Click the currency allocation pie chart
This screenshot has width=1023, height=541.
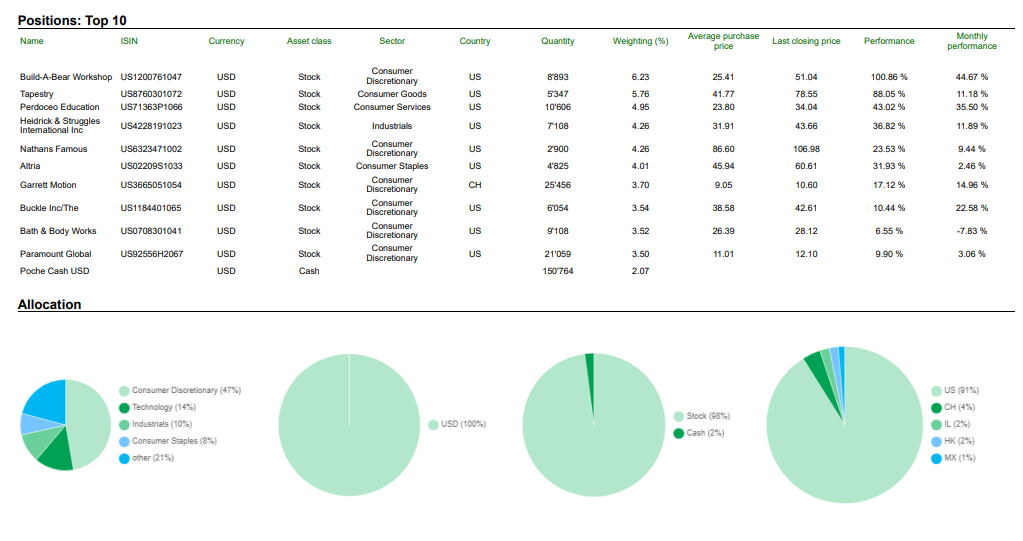coord(349,425)
